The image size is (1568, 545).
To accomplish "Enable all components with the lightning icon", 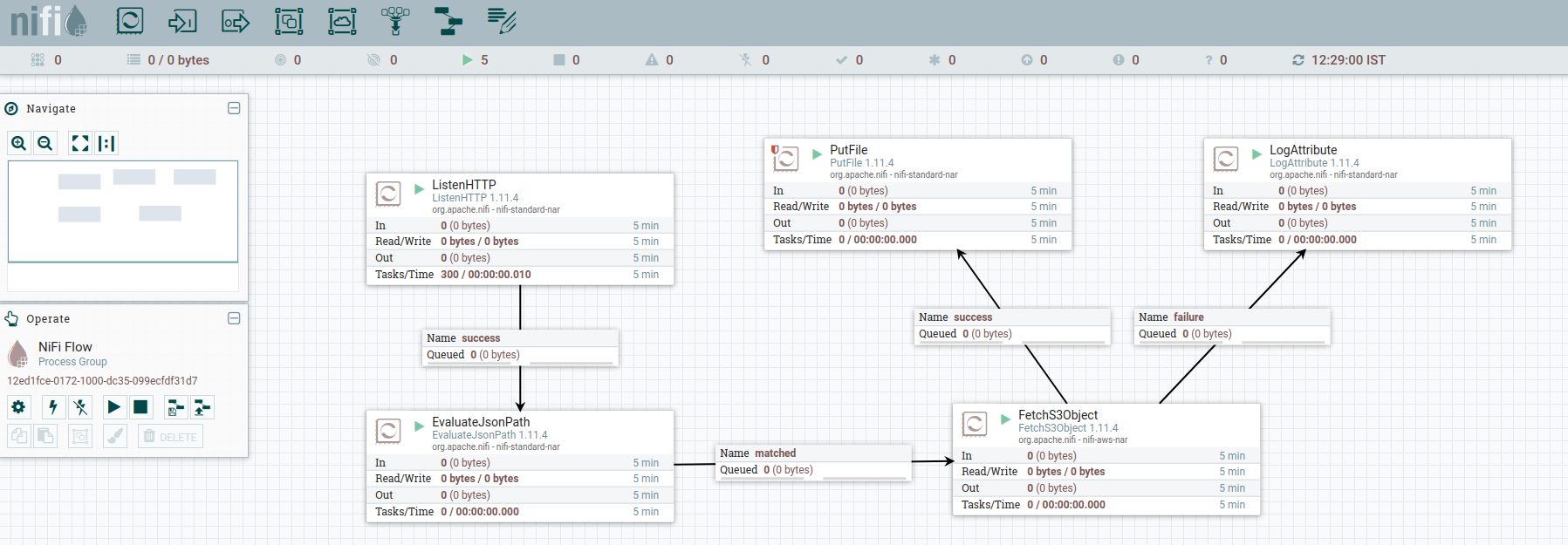I will pos(53,407).
